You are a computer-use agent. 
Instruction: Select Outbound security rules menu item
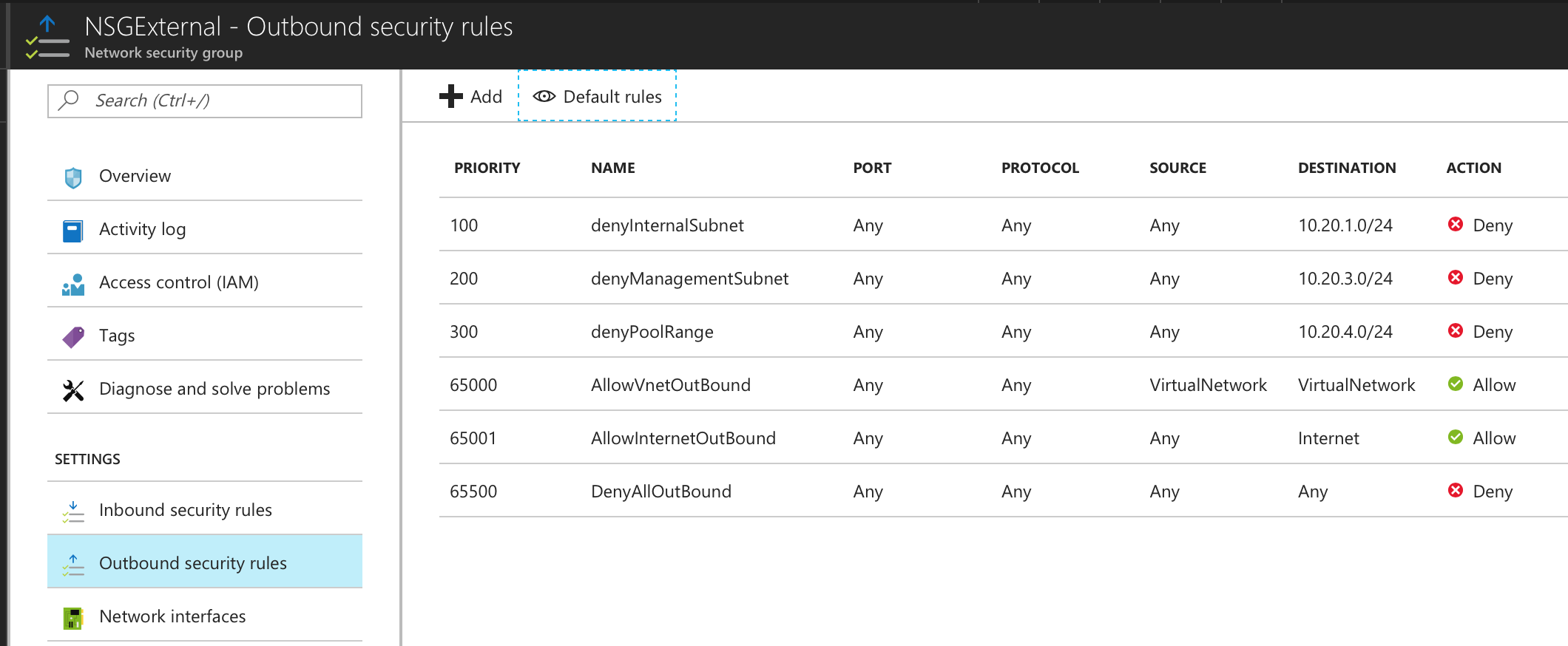pos(205,562)
